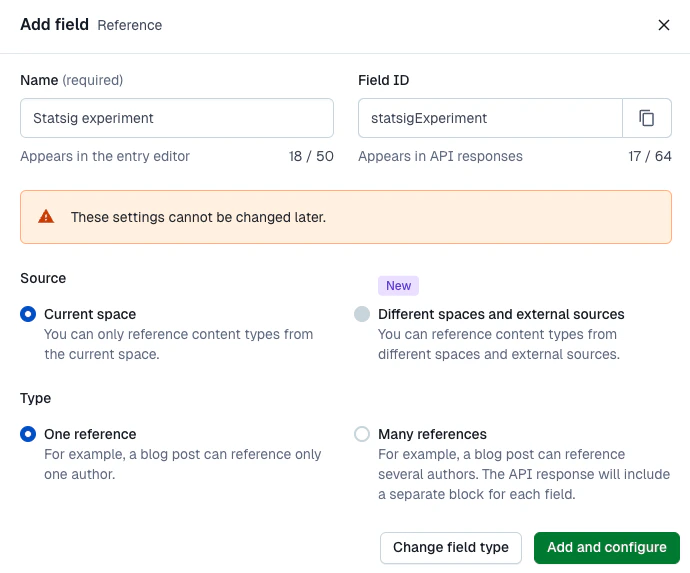
Task: Click the Appears in API responses hint
Action: (440, 156)
